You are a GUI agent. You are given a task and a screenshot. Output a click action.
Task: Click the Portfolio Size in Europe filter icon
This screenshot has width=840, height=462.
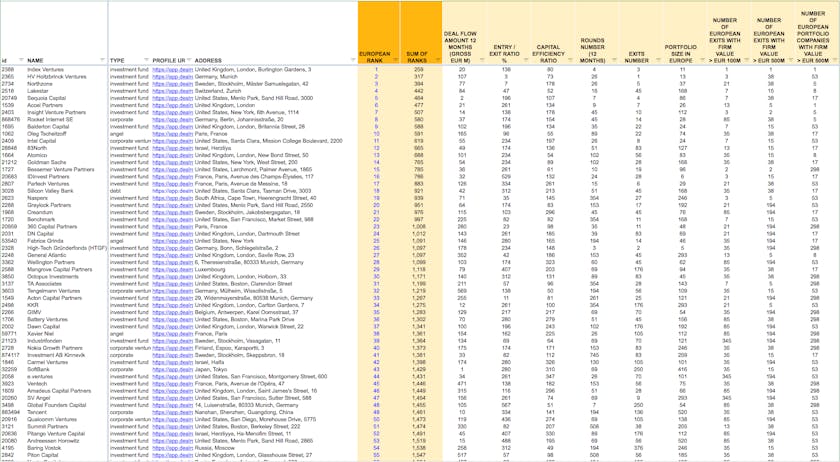click(x=704, y=60)
